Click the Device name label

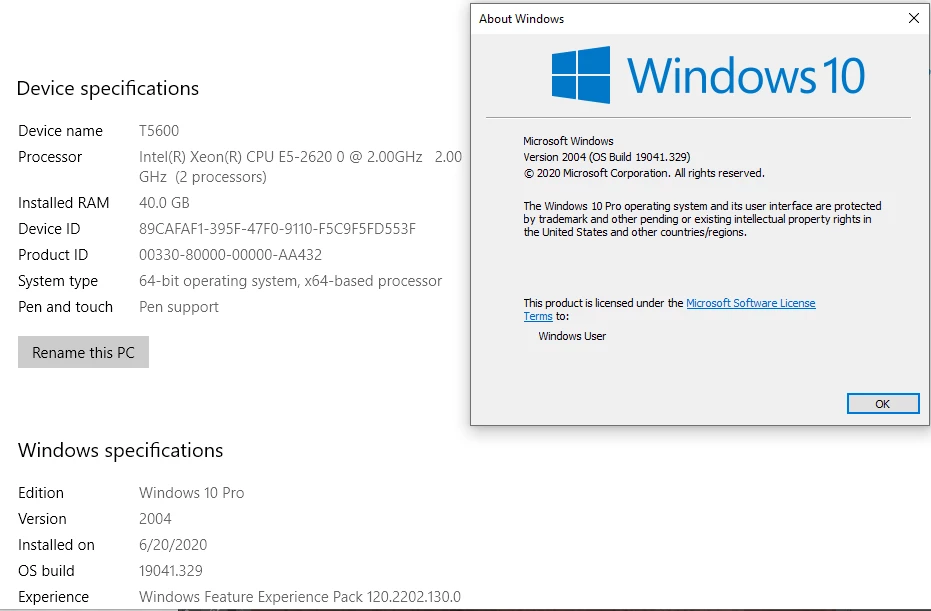(60, 131)
